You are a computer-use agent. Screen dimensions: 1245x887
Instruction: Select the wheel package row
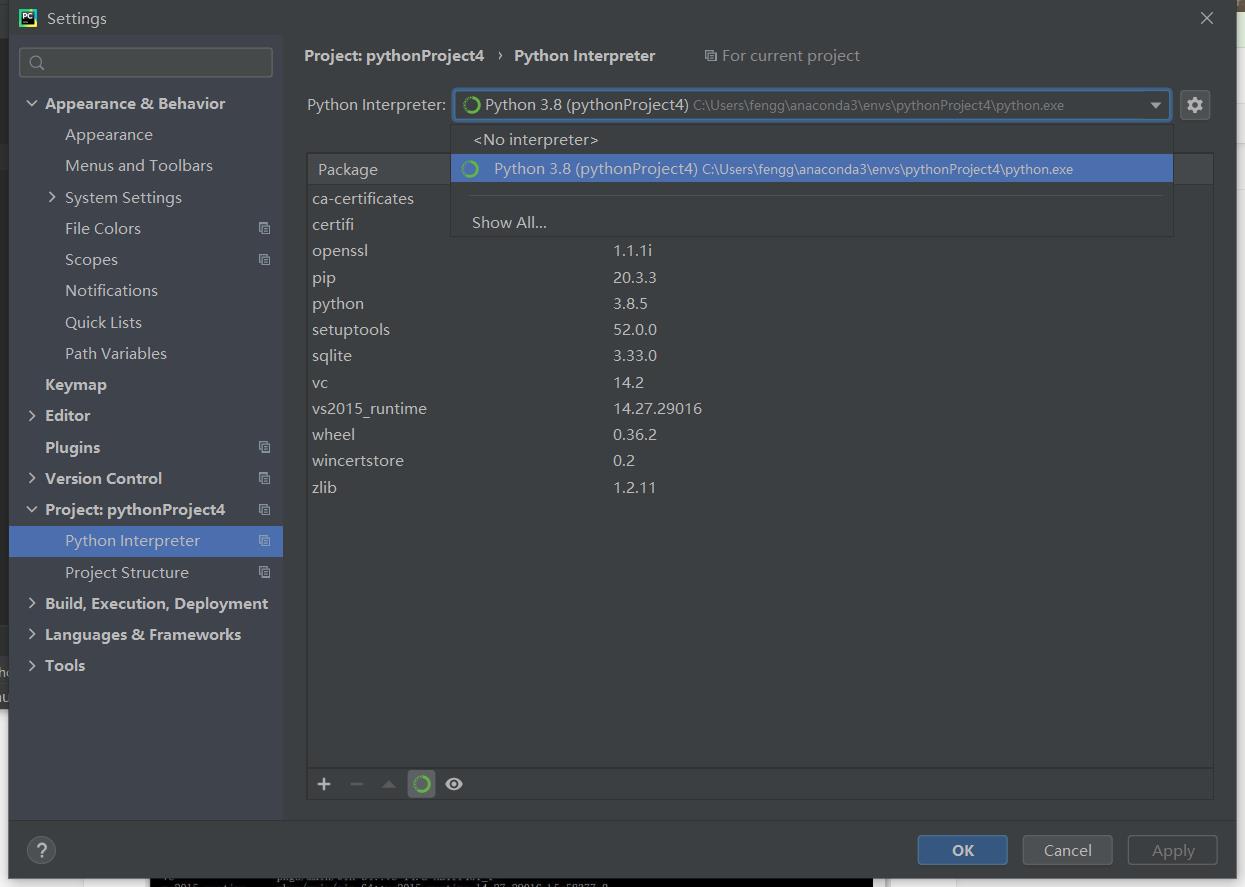(x=760, y=434)
